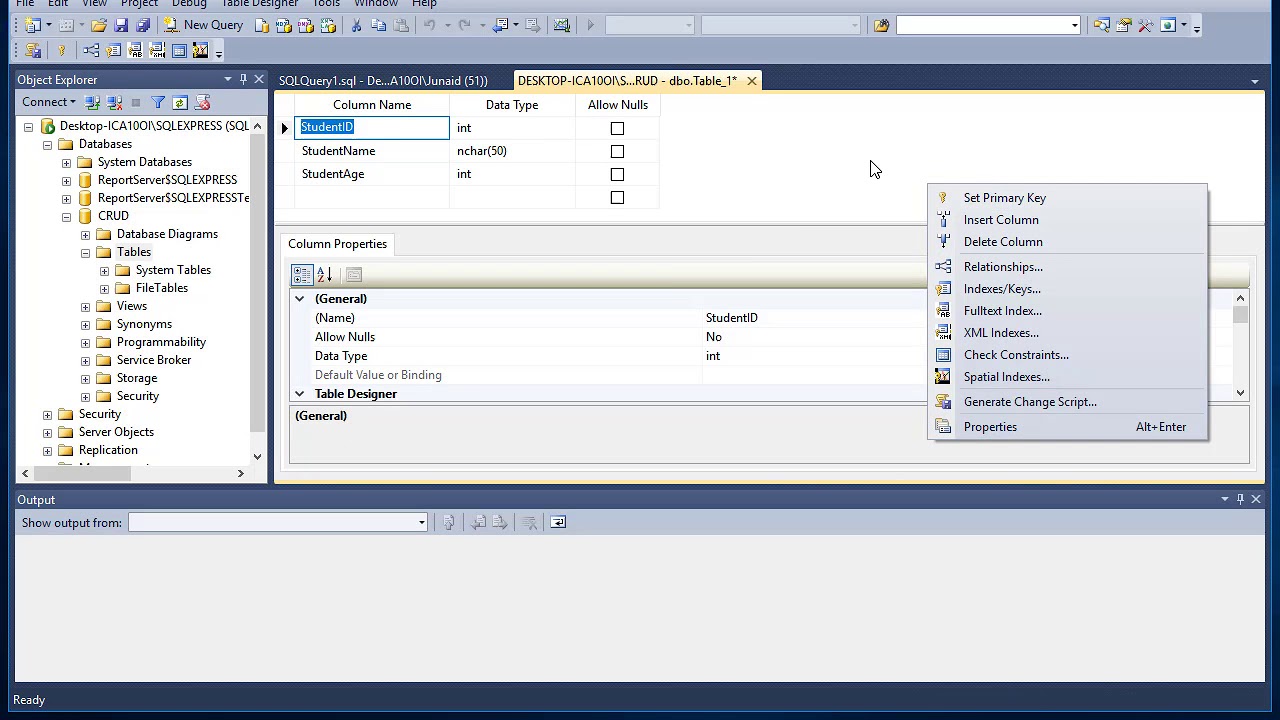The height and width of the screenshot is (720, 1280).
Task: Switch to SQLQuery1.sql tab
Action: click(x=383, y=81)
